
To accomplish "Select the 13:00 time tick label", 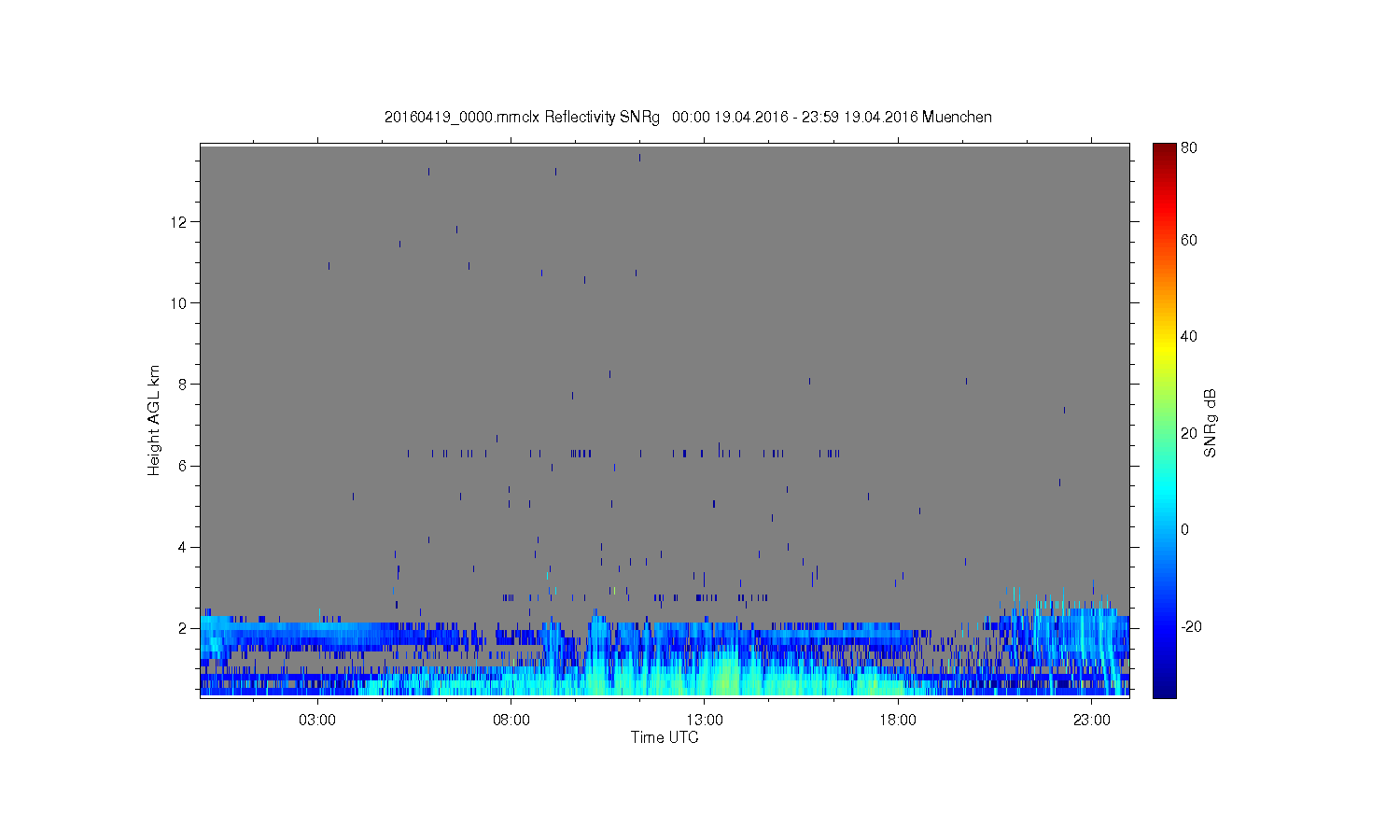I will [705, 721].
